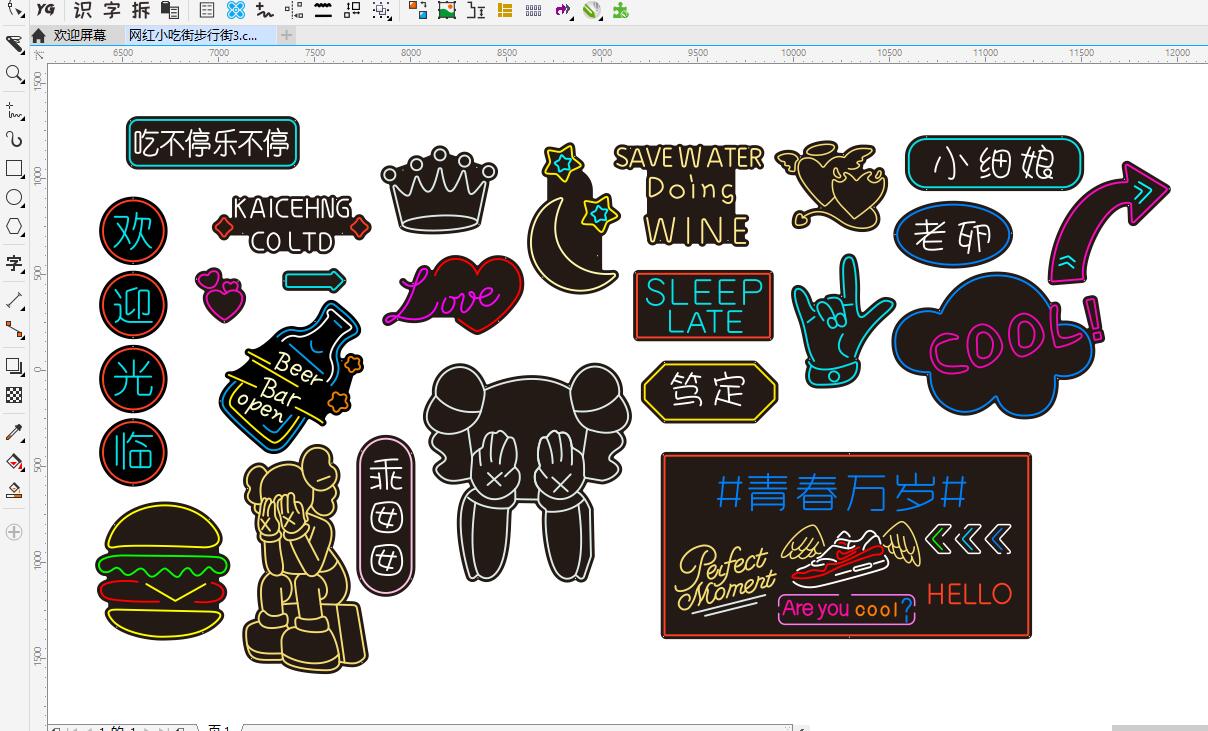
Task: Click the grey dot grid icon
Action: tap(534, 10)
